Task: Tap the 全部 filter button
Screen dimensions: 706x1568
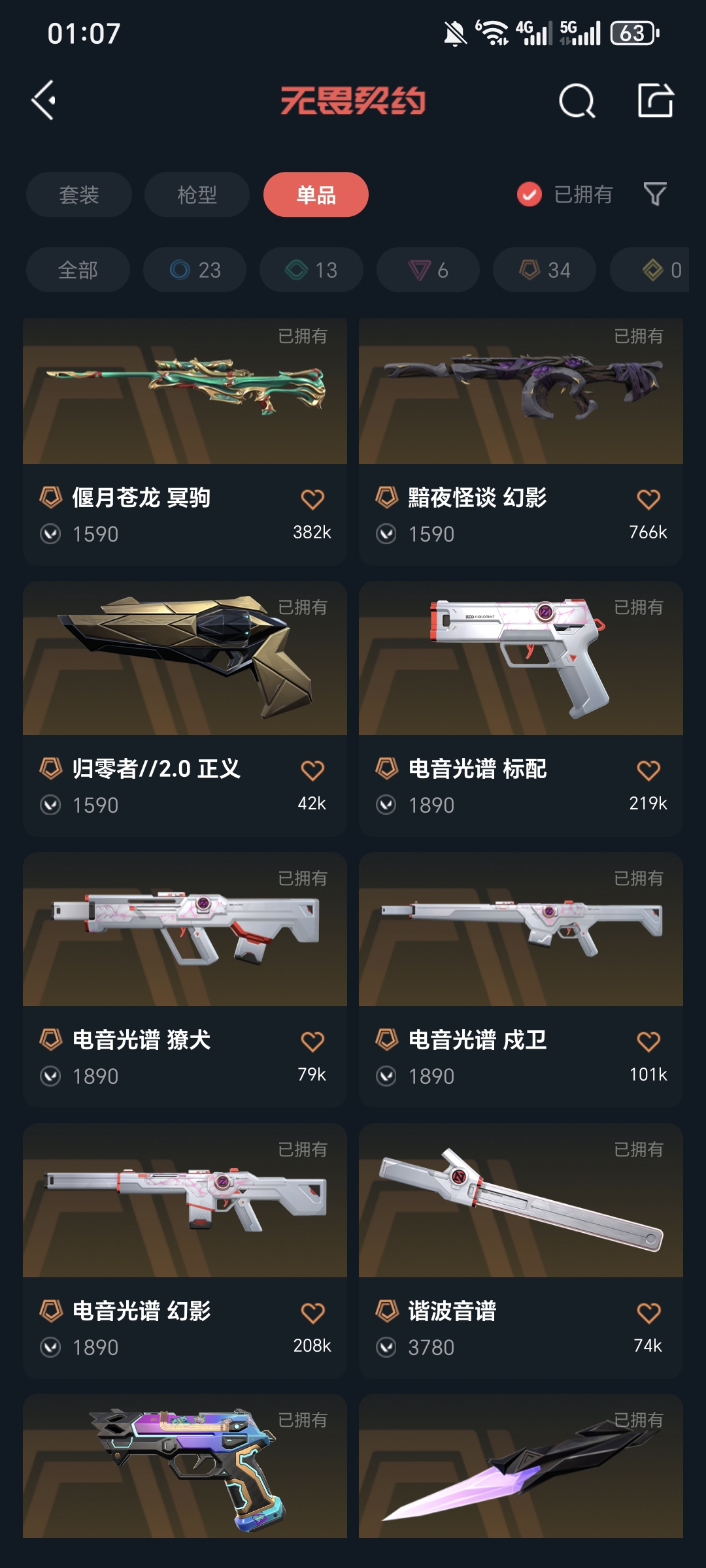Action: click(x=78, y=270)
